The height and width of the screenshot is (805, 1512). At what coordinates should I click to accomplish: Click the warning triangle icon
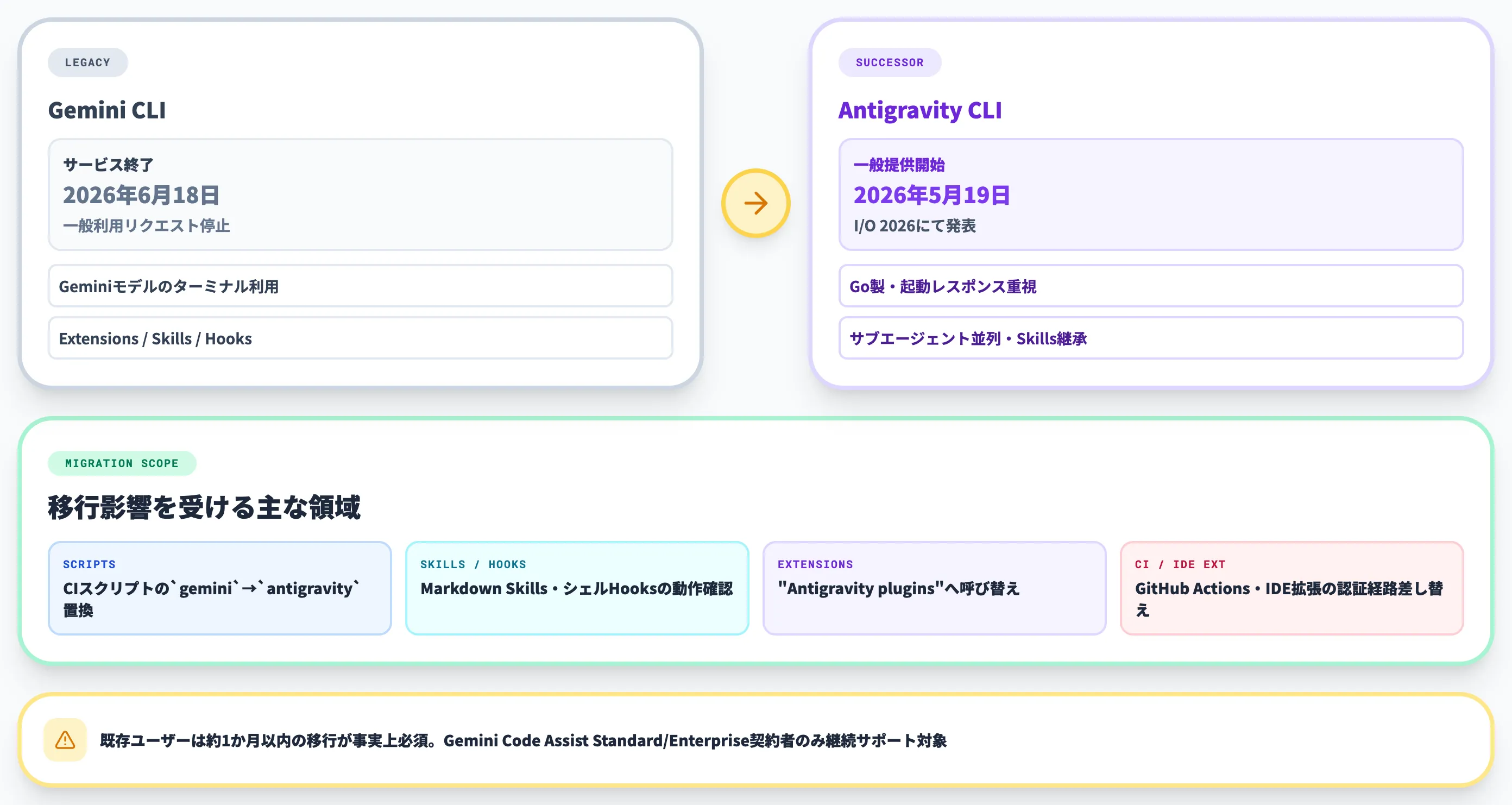point(65,740)
